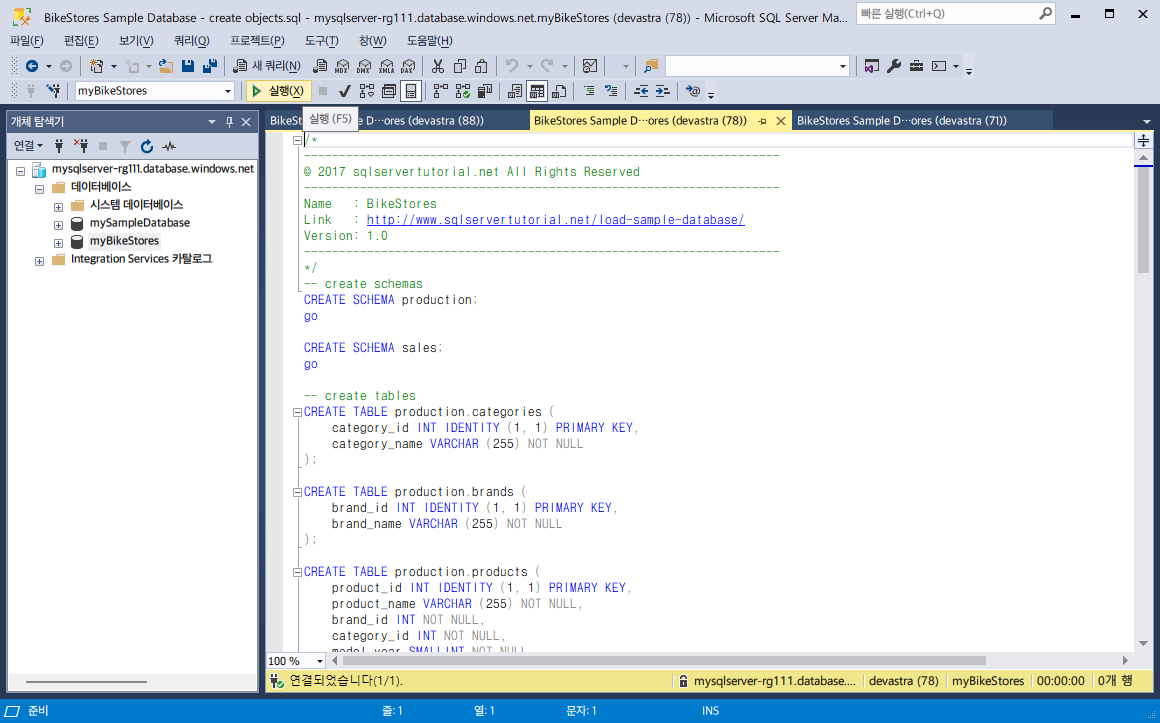Select myBikeStores in Object Explorer tree
1160x723 pixels.
pos(124,241)
